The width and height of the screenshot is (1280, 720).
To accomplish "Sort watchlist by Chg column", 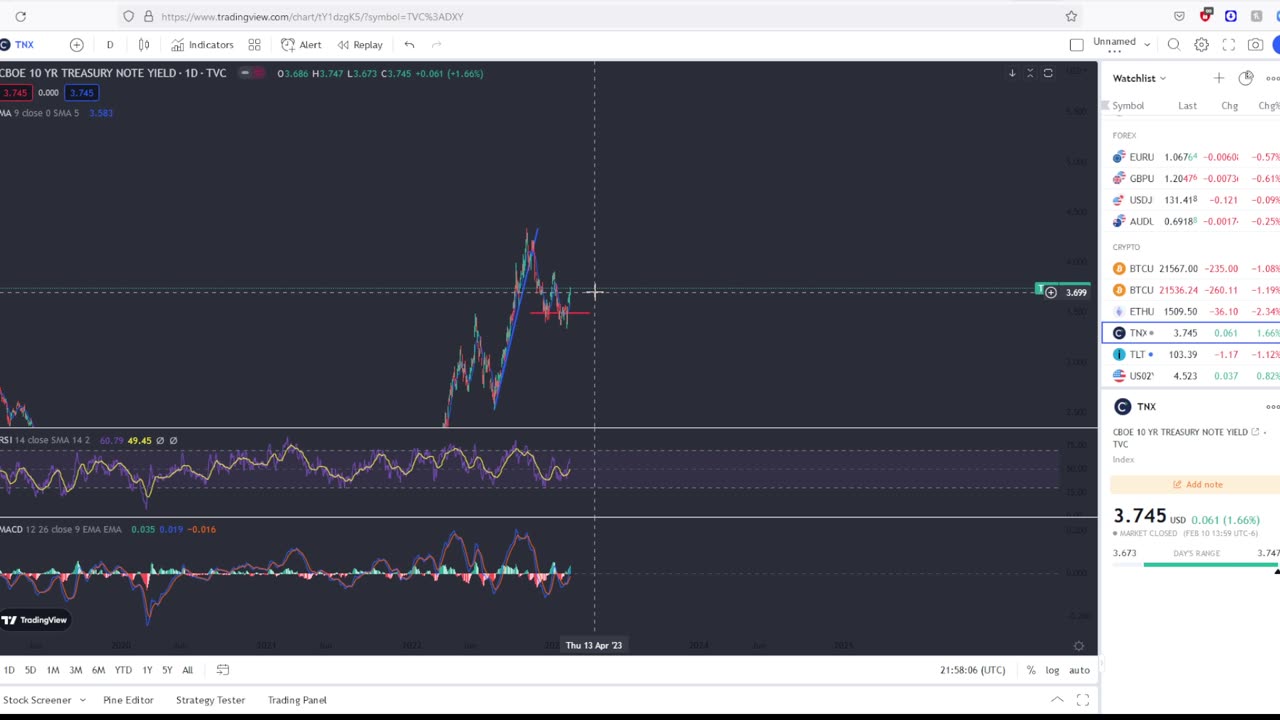I will 1229,106.
